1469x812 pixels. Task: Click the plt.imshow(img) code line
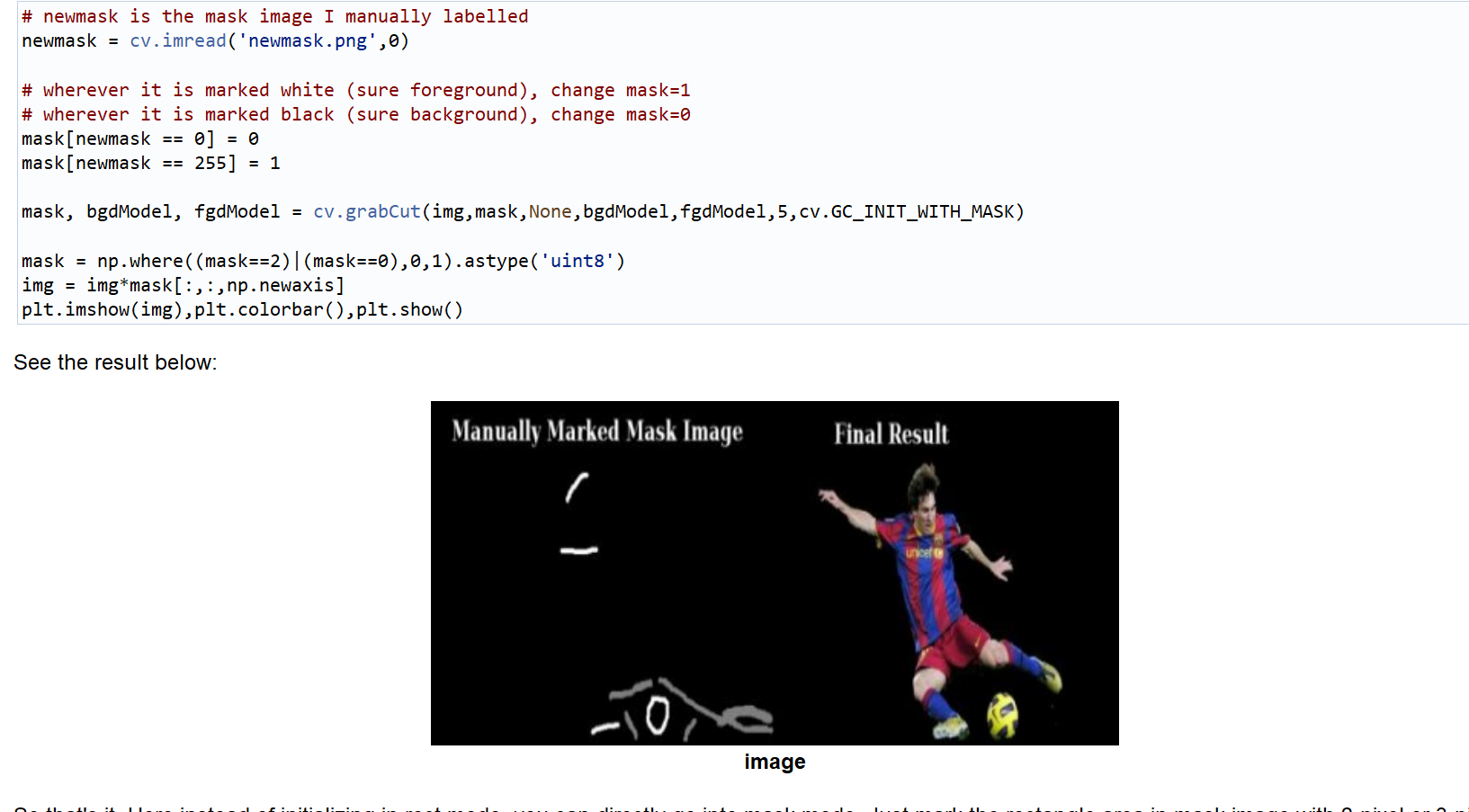click(x=243, y=309)
